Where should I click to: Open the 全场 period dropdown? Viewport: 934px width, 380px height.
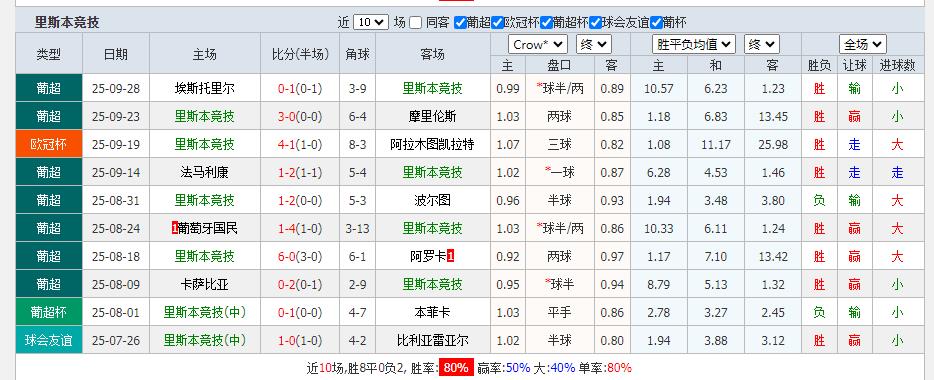click(x=863, y=45)
